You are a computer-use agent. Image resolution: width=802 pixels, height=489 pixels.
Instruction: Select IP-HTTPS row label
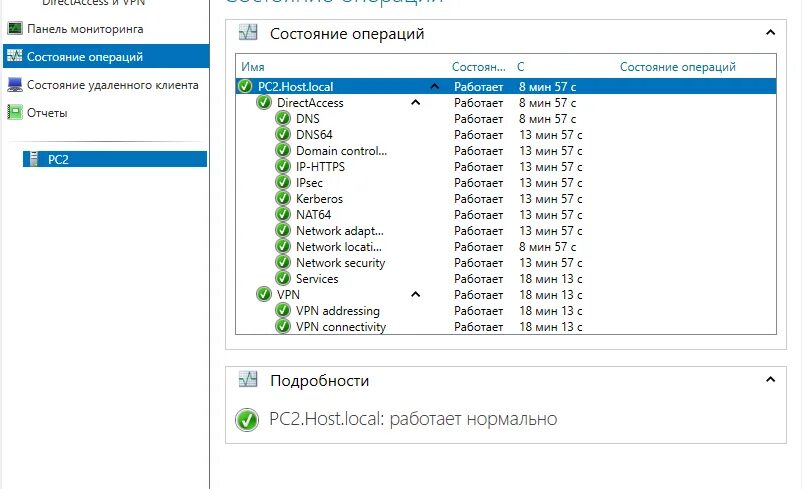pos(320,166)
